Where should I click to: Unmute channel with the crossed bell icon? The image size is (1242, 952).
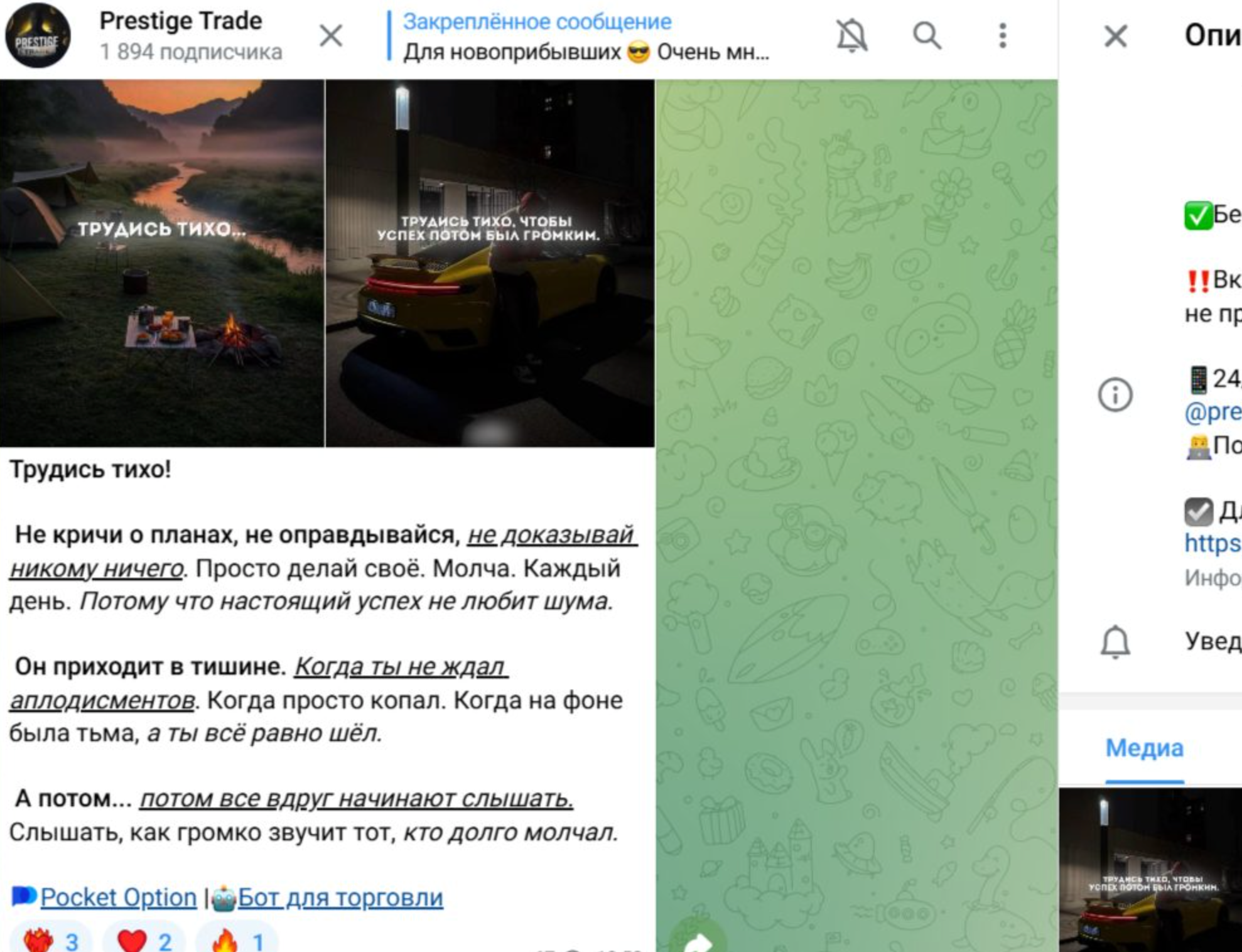[852, 35]
